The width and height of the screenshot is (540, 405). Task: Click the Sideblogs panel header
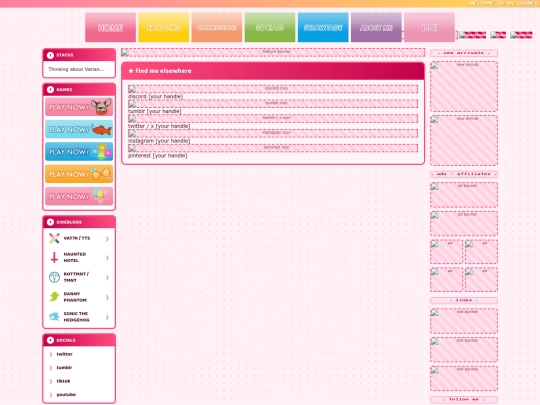(x=79, y=222)
